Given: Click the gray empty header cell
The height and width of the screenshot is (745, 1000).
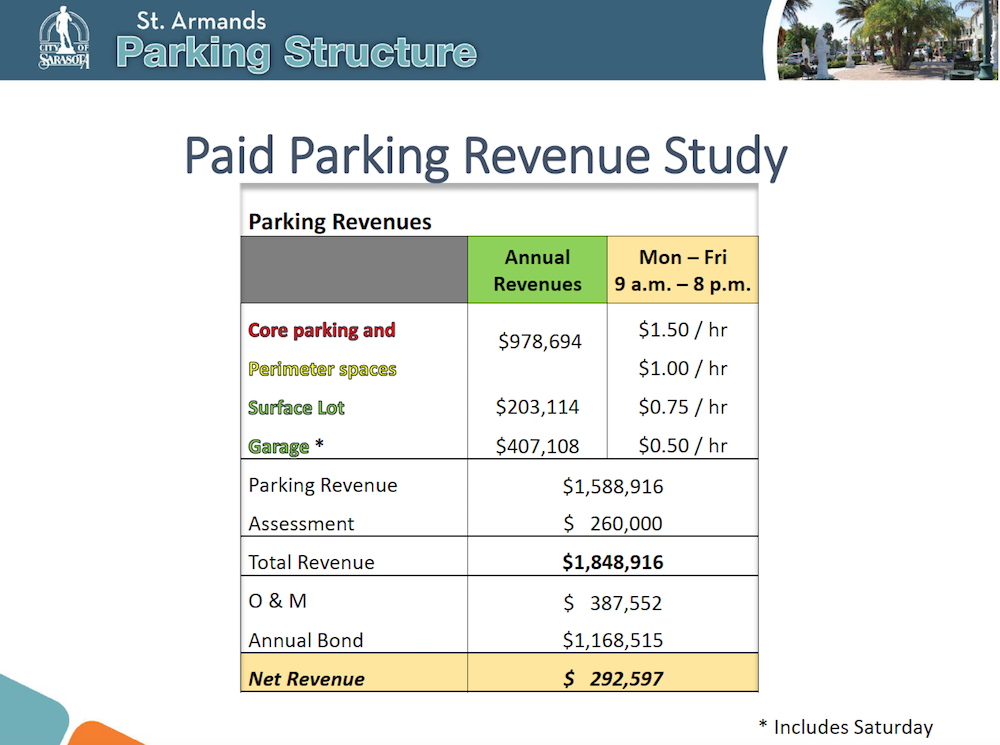Looking at the screenshot, I should tap(354, 270).
